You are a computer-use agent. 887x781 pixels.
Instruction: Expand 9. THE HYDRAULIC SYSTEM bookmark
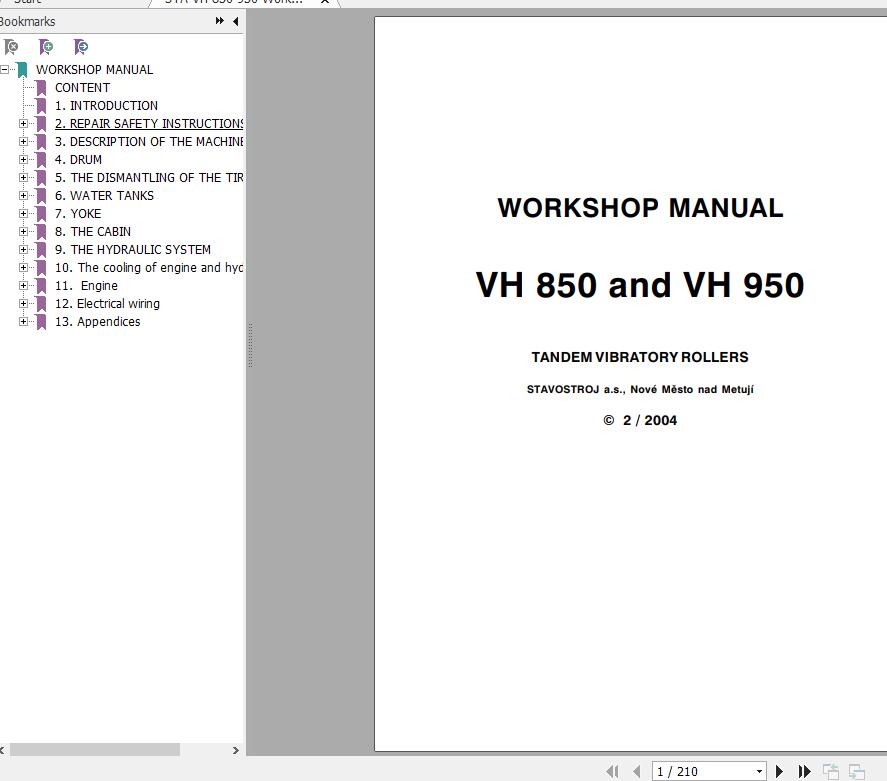pyautogui.click(x=23, y=249)
